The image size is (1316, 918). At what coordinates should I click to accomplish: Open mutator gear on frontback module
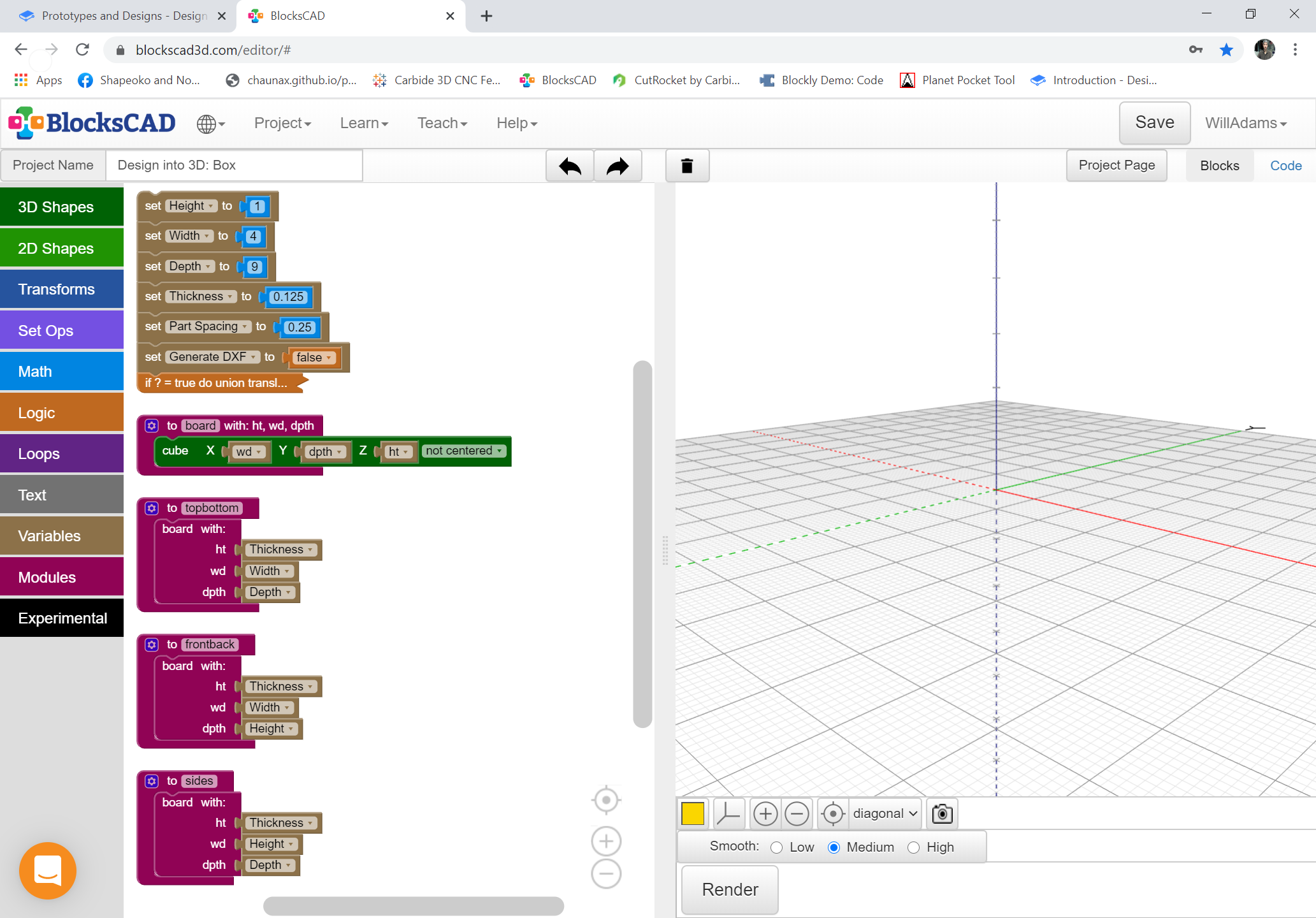(x=152, y=645)
